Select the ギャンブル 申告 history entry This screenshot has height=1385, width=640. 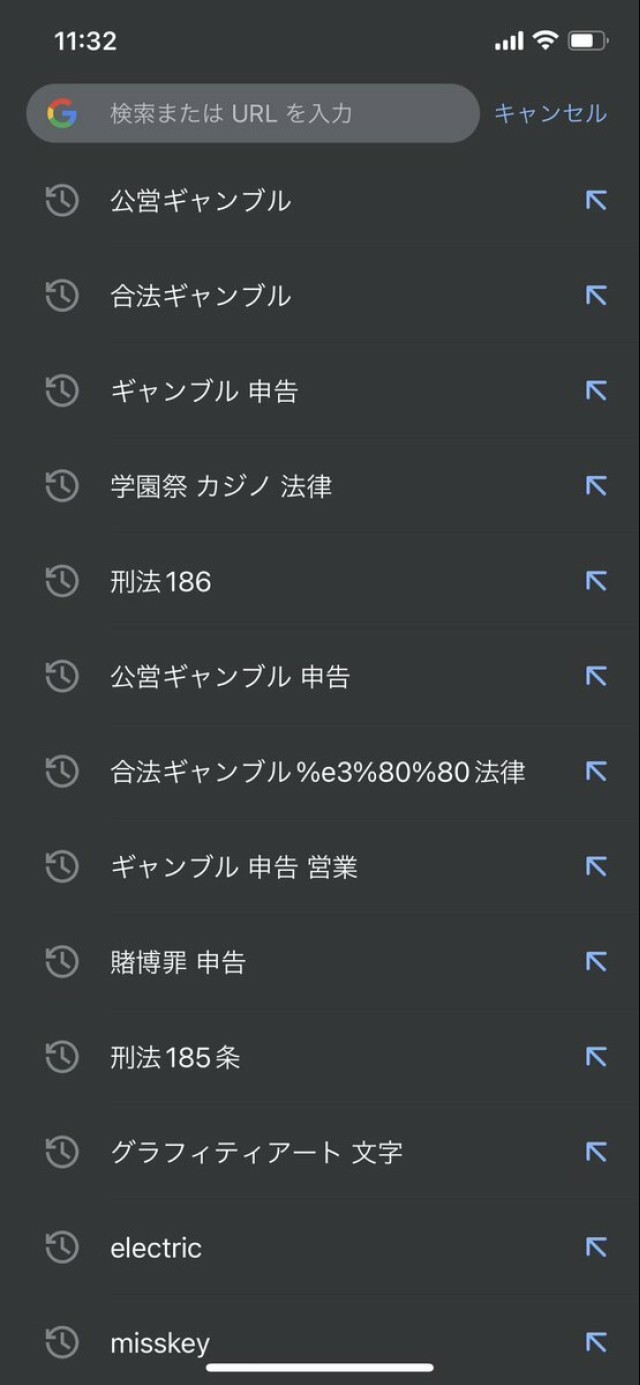click(204, 392)
